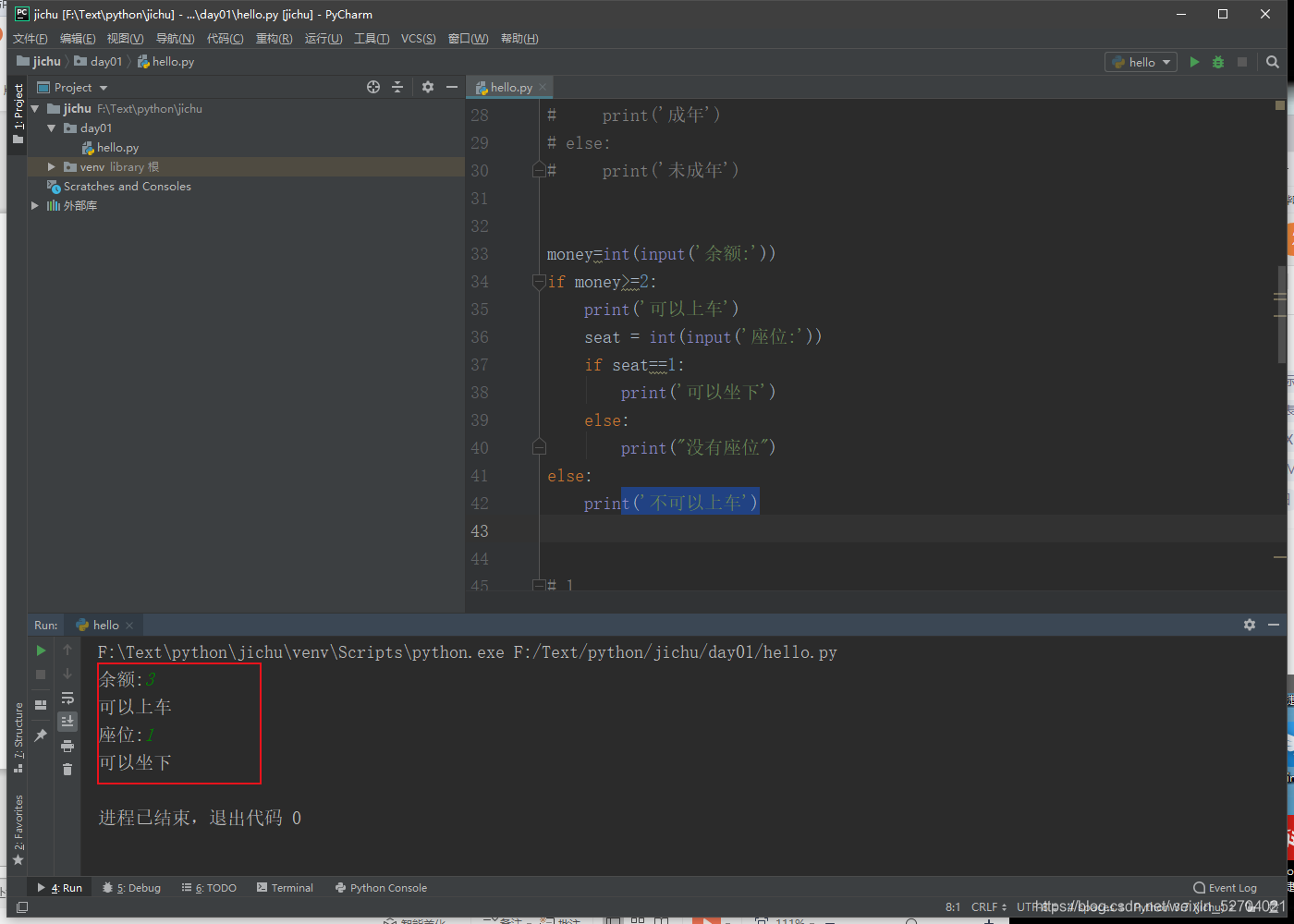Hide the Project panel with minus icon
The image size is (1294, 924).
[x=452, y=87]
